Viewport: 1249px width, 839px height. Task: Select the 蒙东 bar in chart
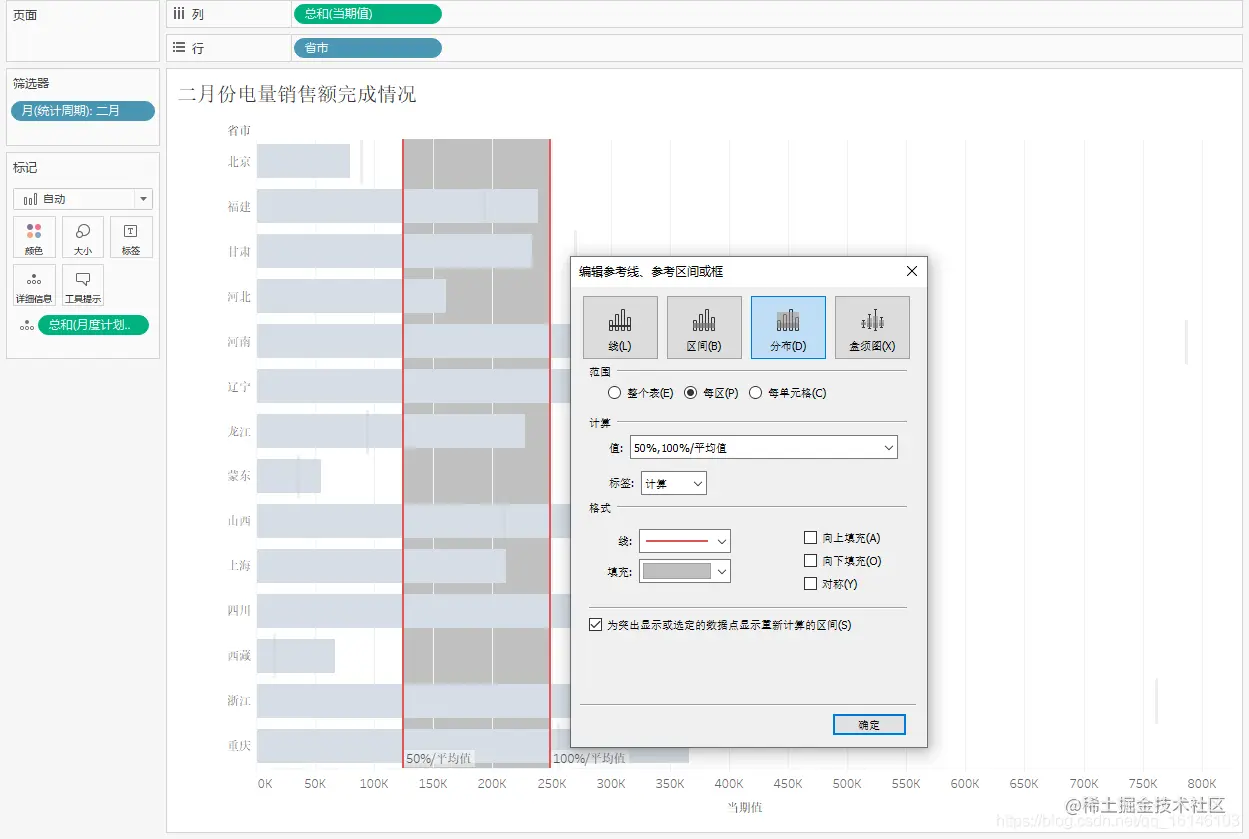coord(289,476)
